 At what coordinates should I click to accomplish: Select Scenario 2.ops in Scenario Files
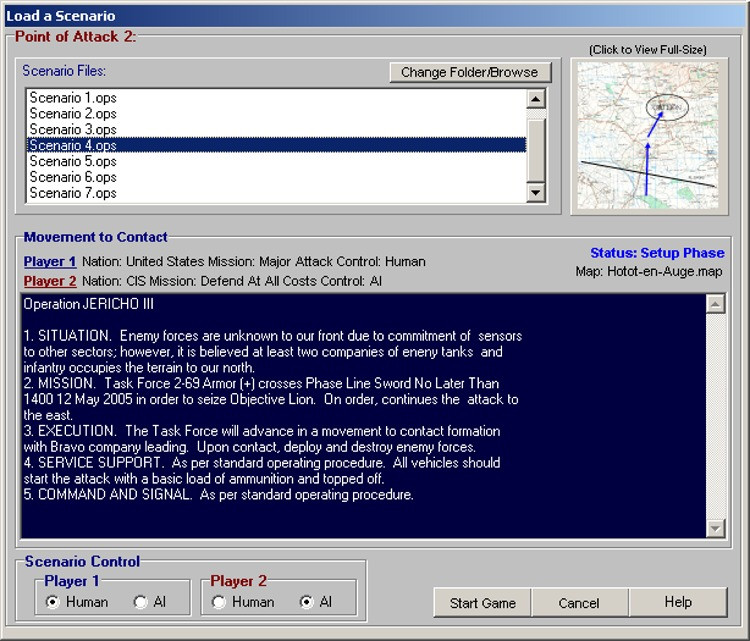pyautogui.click(x=73, y=113)
